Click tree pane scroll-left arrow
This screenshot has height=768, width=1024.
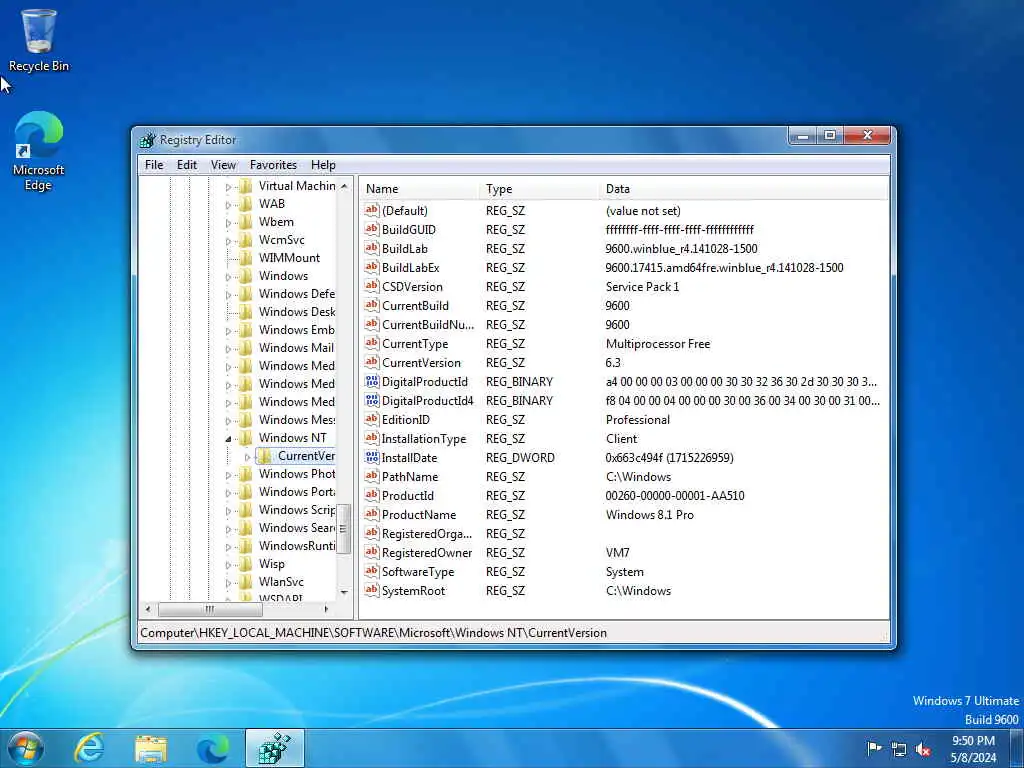[148, 609]
